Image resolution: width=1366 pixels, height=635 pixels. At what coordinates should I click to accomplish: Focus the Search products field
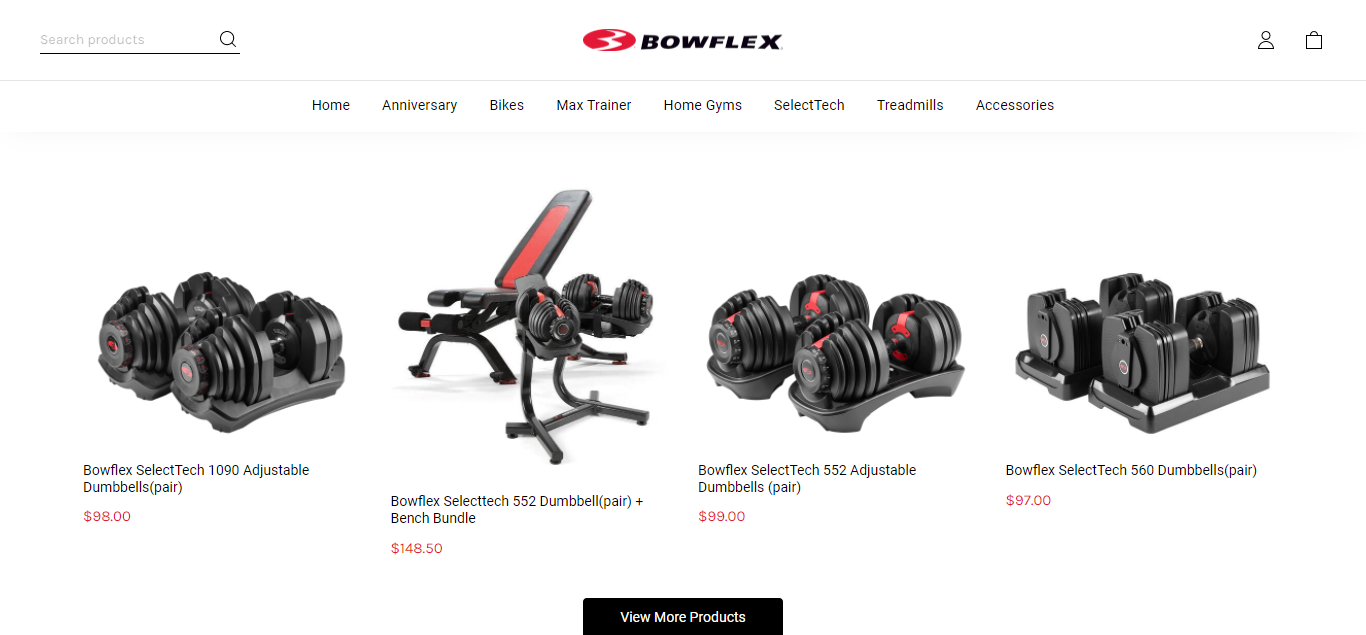(x=127, y=40)
